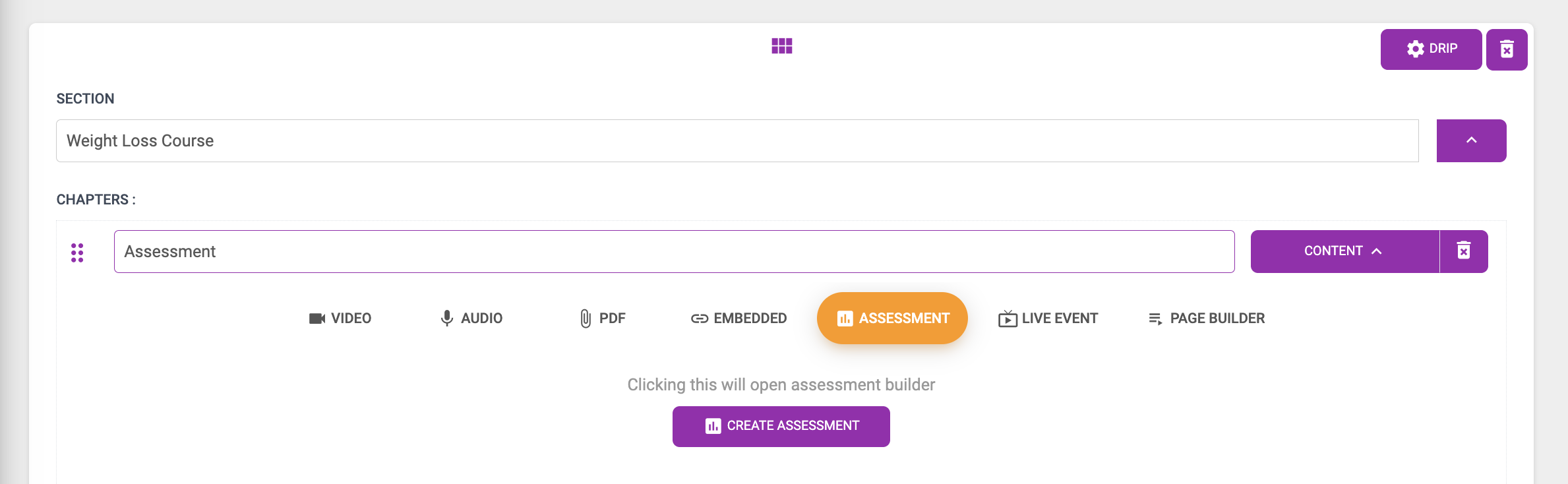1568x484 pixels.
Task: Delete the section with top trash icon
Action: point(1507,49)
